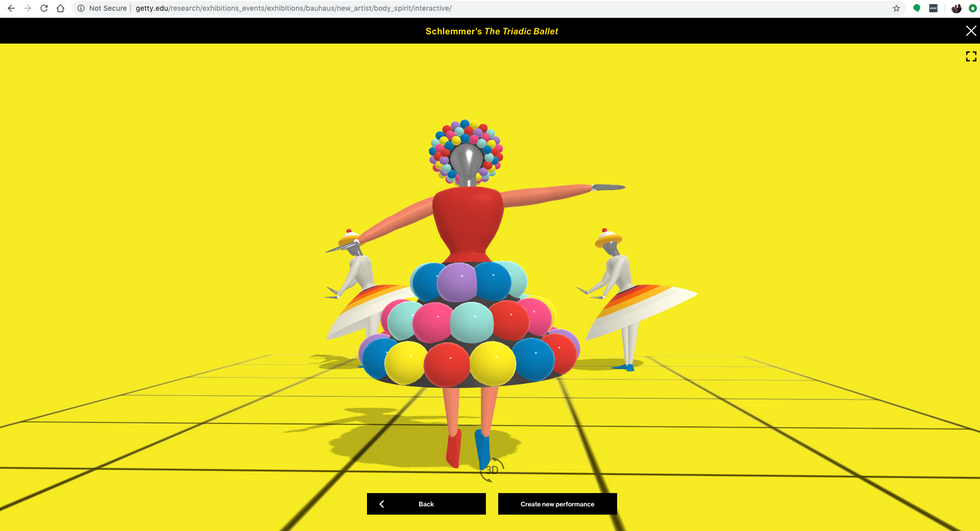Click the colorful ball headdress of central dancer
Viewport: 980px width, 531px height.
tap(466, 152)
